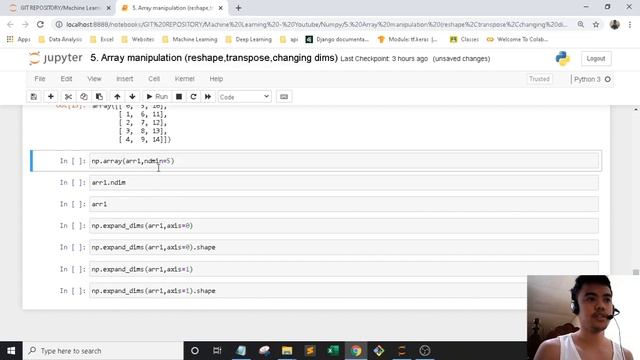Open Excel from the taskbar
Screen dimensions: 640x360
tap(333, 351)
